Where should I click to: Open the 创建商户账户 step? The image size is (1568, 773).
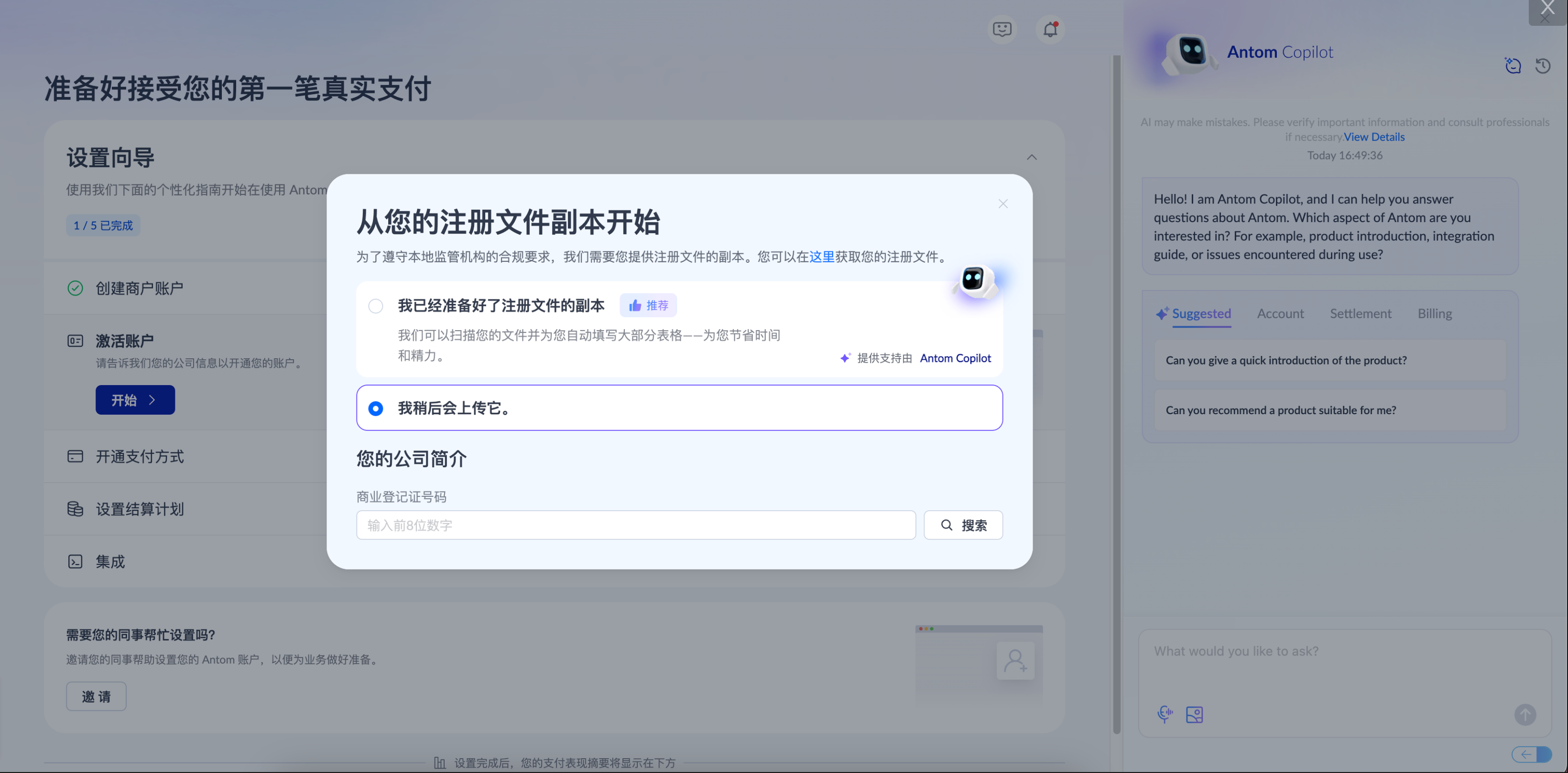[x=140, y=288]
